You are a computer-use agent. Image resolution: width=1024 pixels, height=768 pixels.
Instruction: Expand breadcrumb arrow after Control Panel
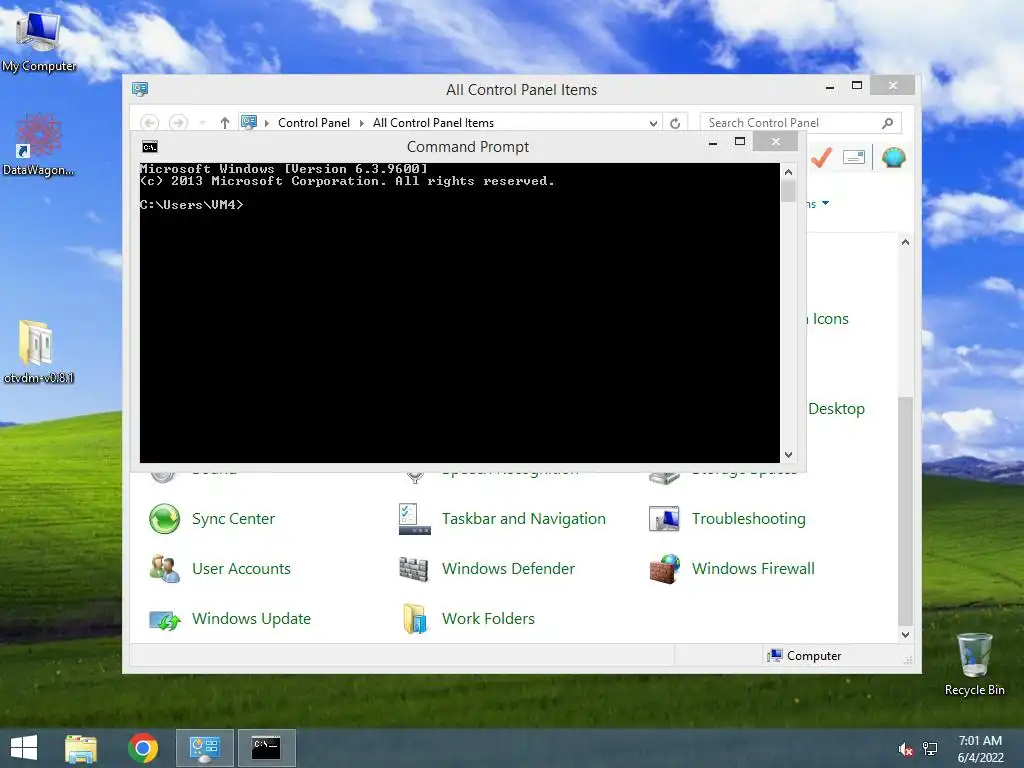pos(361,123)
